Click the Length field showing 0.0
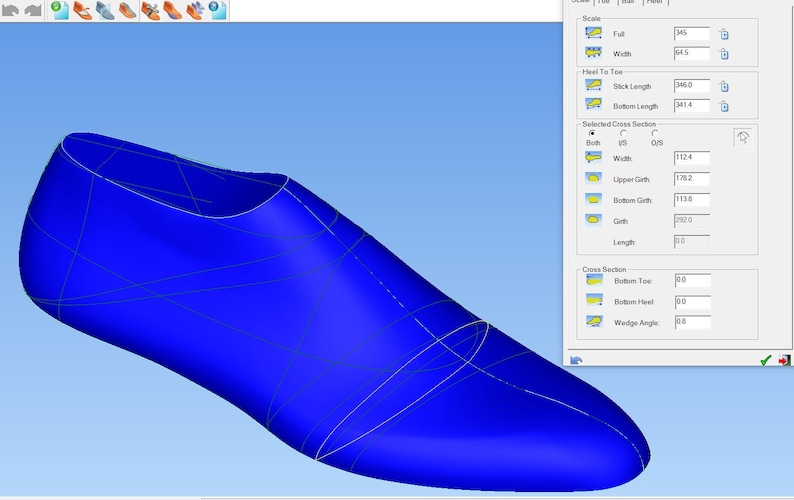This screenshot has height=500, width=794. click(x=692, y=242)
